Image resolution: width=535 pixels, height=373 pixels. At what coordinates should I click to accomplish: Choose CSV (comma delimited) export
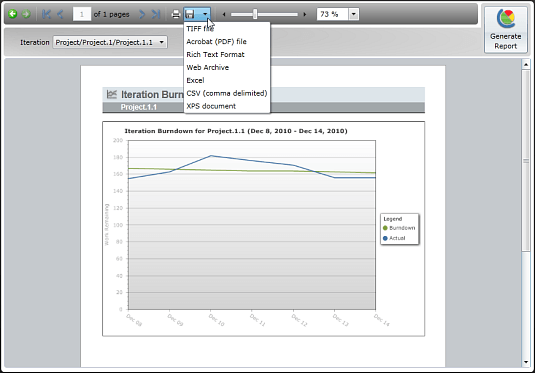pos(227,94)
